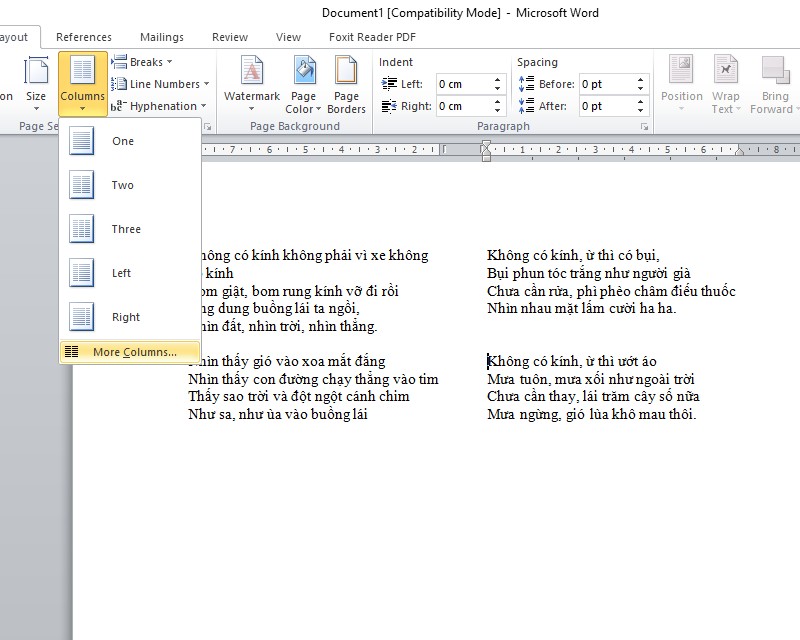
Task: Click the Columns ribbon icon
Action: tap(83, 70)
